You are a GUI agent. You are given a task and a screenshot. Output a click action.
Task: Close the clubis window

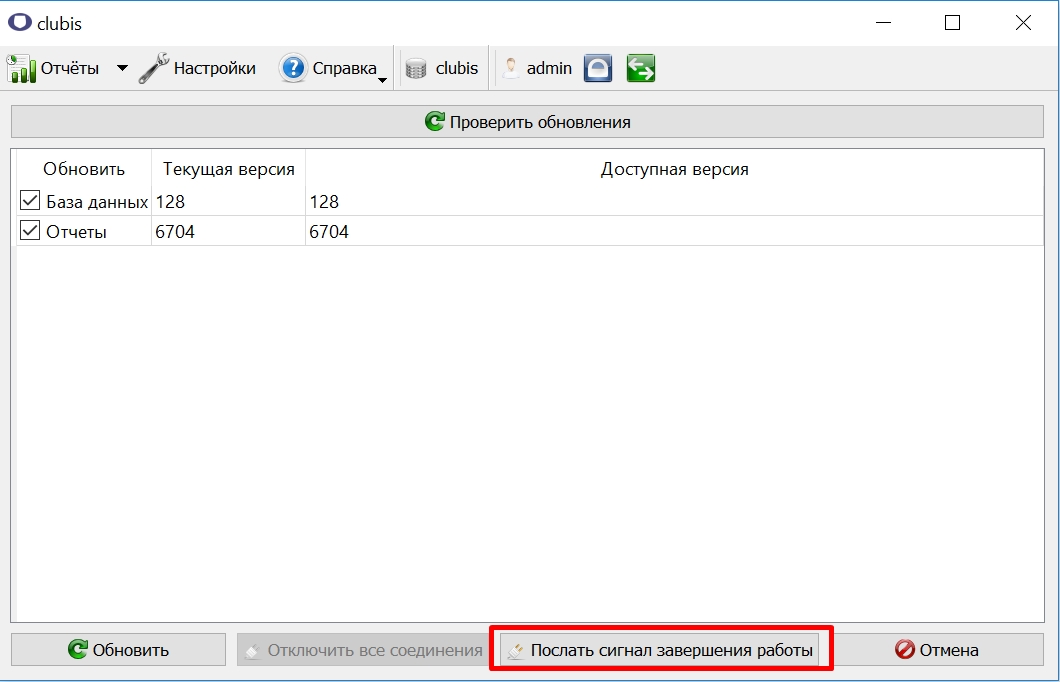coord(1023,23)
